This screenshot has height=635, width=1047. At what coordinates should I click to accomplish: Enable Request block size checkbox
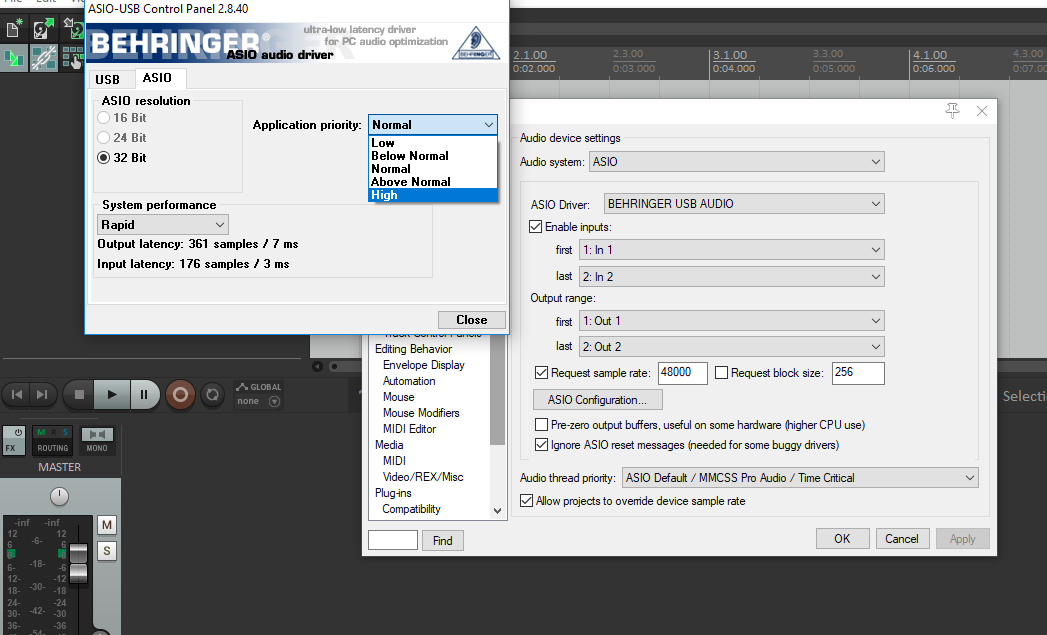tap(721, 373)
